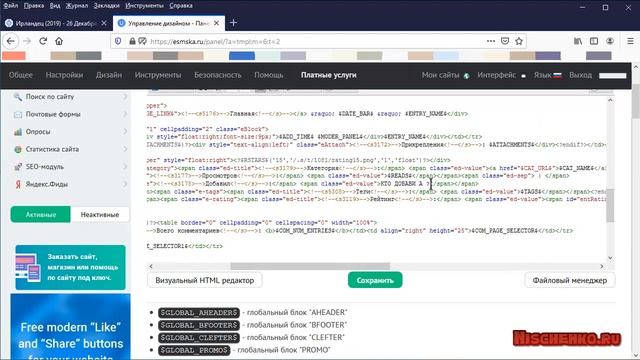
Task: Go back with the browser back arrow
Action: pos(11,41)
